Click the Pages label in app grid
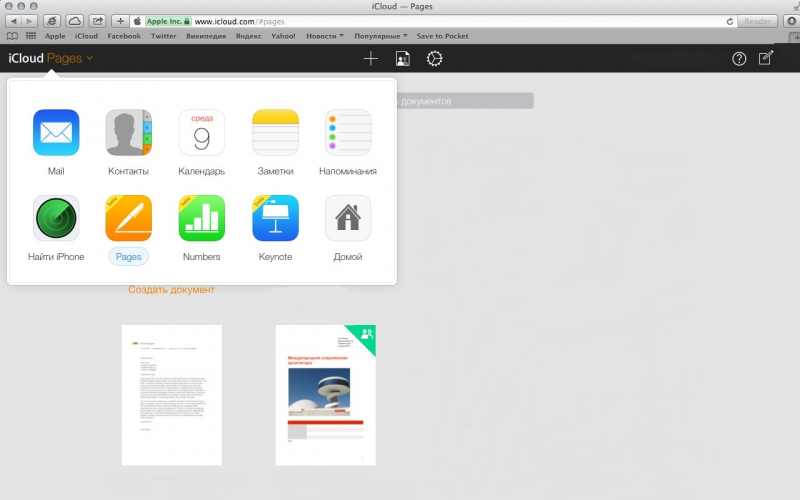Viewport: 800px width, 500px height. [129, 257]
